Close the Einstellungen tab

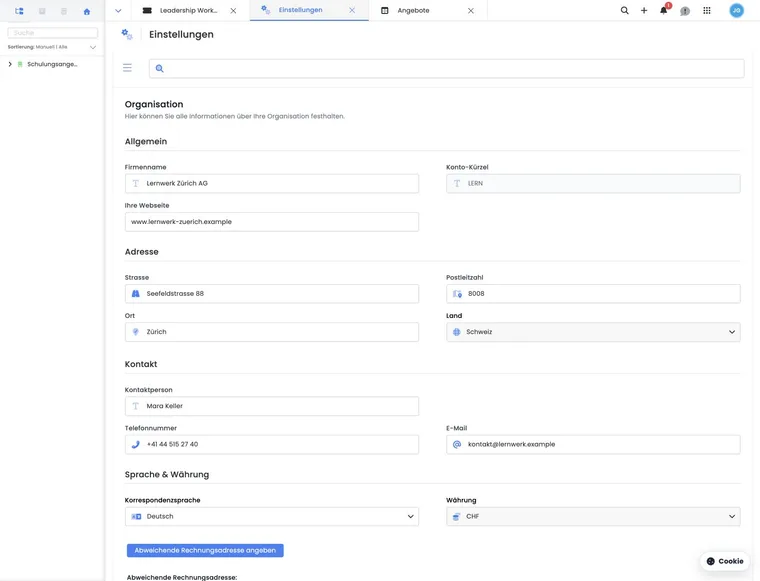click(352, 10)
